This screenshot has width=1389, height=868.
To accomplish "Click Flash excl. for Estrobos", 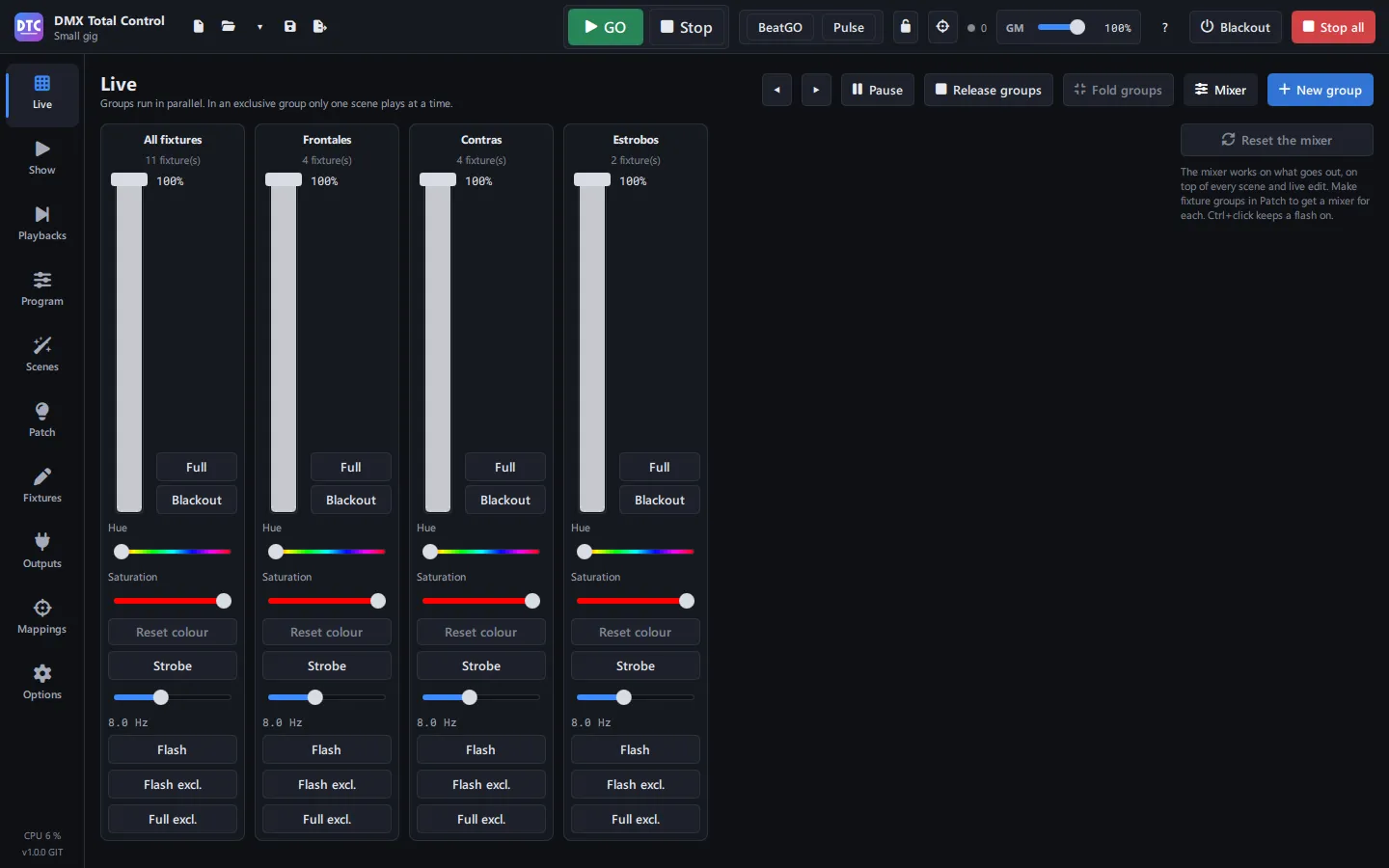I will [x=636, y=784].
